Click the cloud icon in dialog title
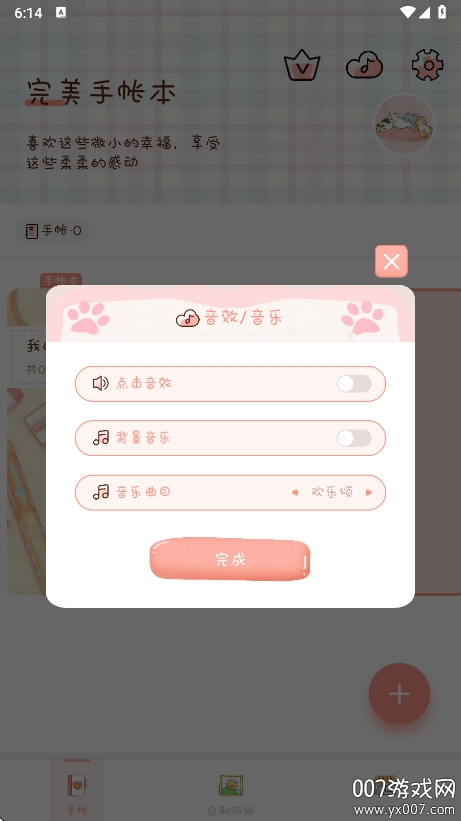The width and height of the screenshot is (461, 821). [188, 318]
